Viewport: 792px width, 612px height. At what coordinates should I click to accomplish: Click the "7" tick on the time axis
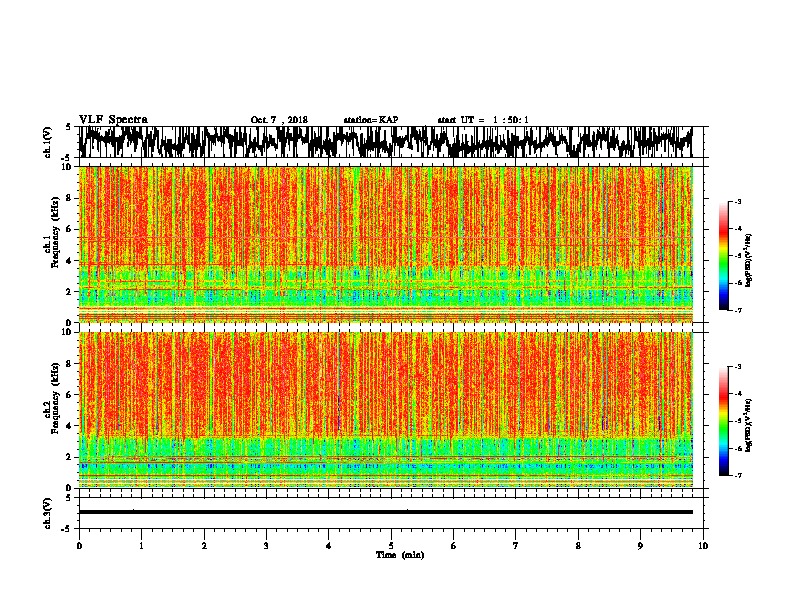click(516, 546)
